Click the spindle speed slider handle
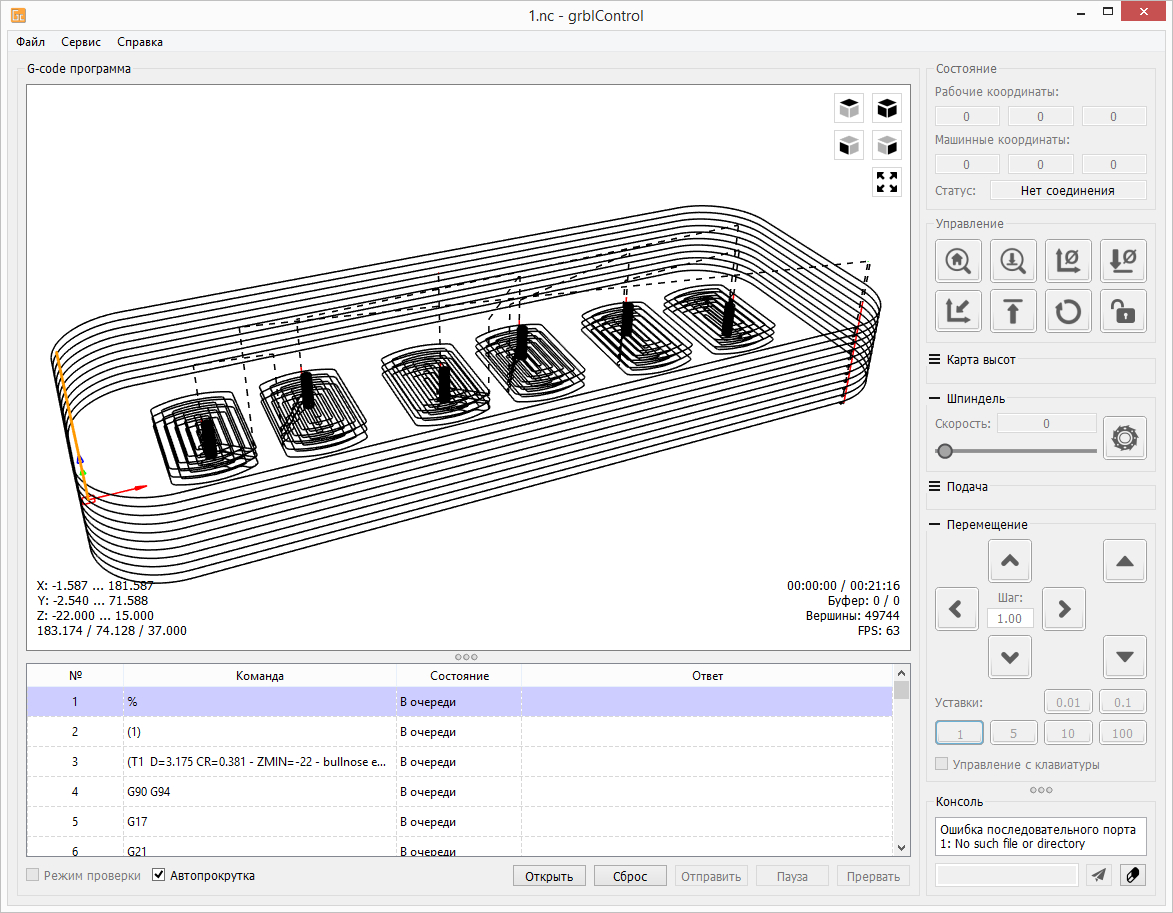The height and width of the screenshot is (913, 1173). [945, 451]
